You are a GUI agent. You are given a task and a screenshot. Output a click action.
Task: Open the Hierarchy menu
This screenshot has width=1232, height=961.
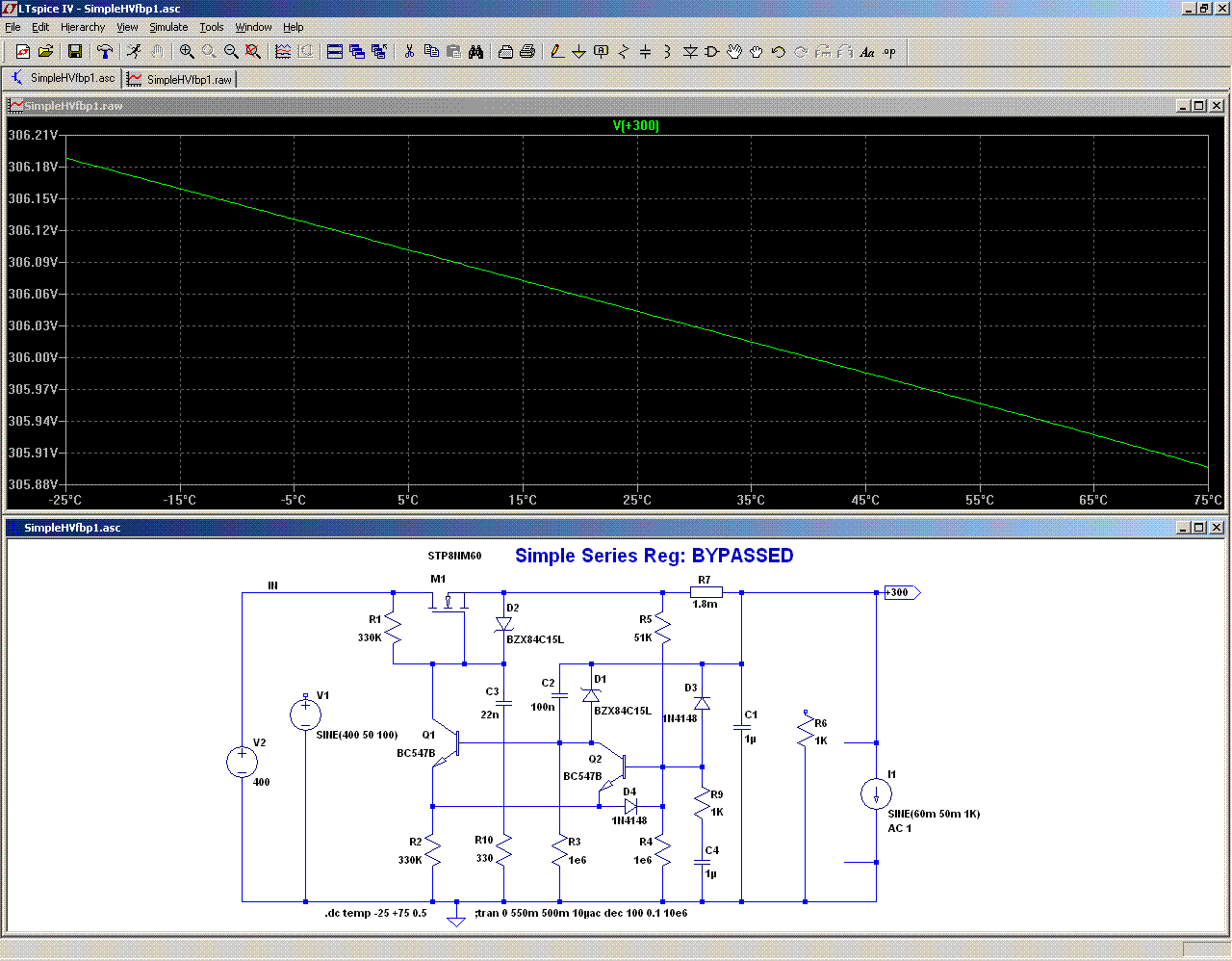tap(83, 27)
